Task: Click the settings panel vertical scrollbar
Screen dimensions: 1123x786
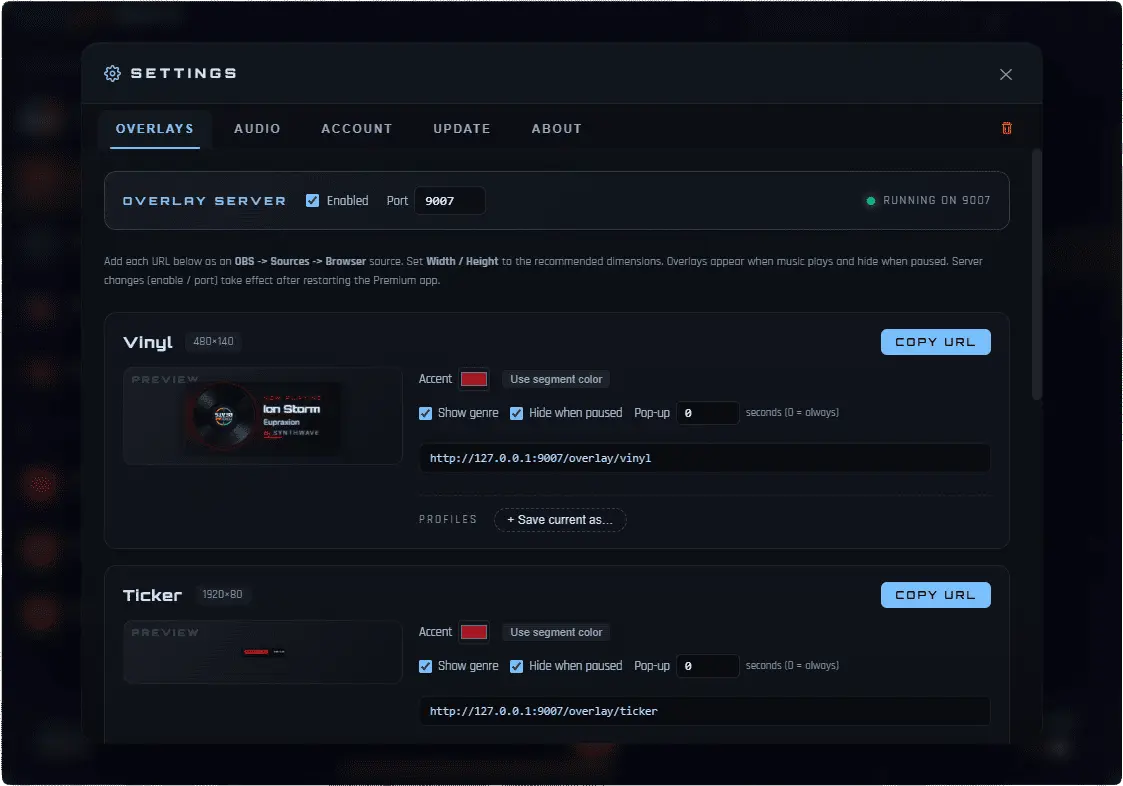Action: tap(1036, 274)
